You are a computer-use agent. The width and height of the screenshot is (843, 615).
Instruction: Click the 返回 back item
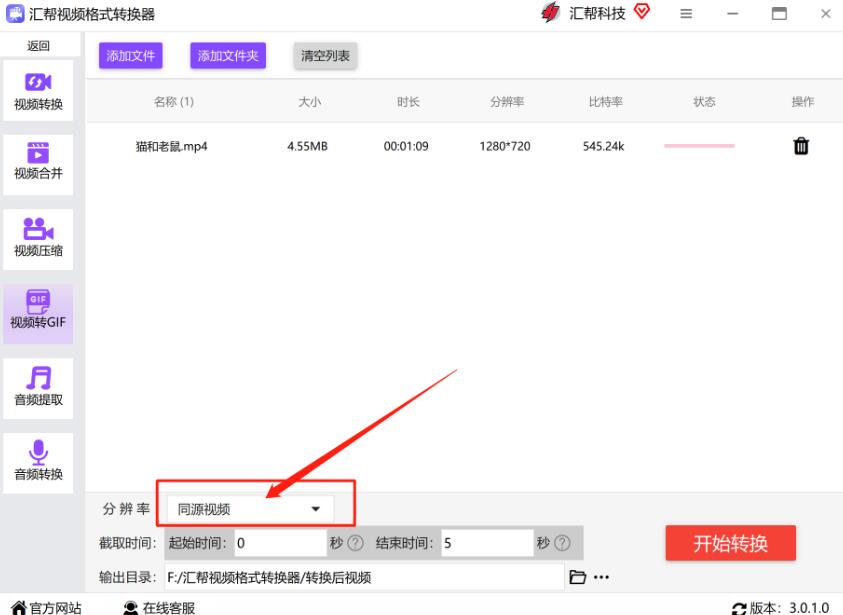point(38,46)
